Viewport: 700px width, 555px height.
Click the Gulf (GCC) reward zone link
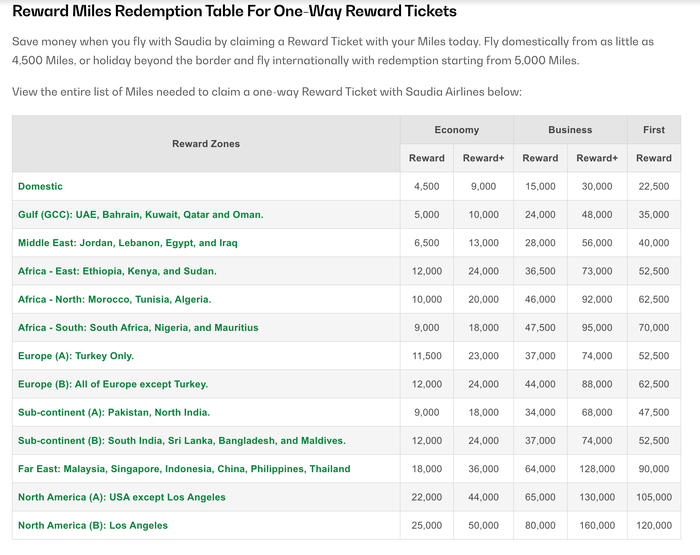coord(141,214)
